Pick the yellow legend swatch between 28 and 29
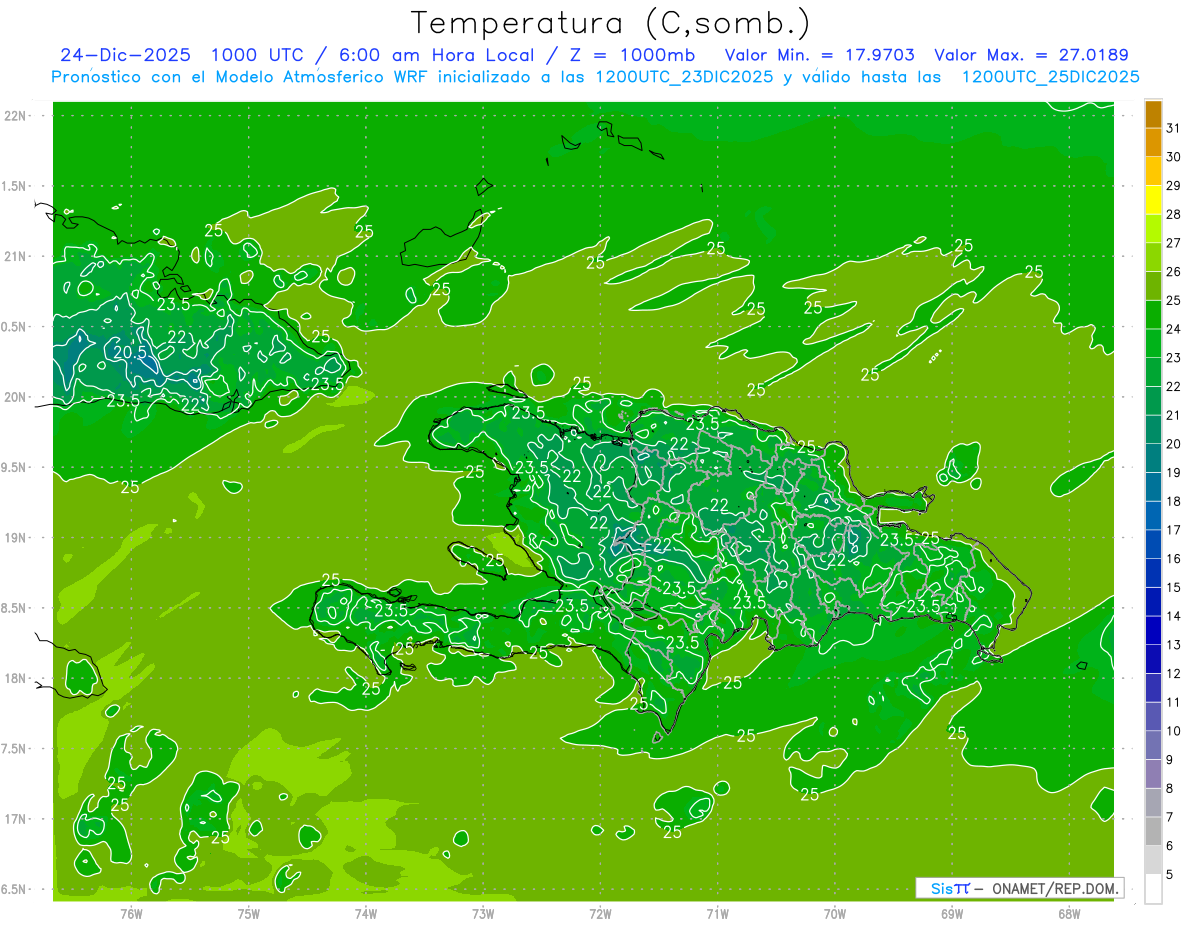This screenshot has height=927, width=1200. pyautogui.click(x=1153, y=200)
